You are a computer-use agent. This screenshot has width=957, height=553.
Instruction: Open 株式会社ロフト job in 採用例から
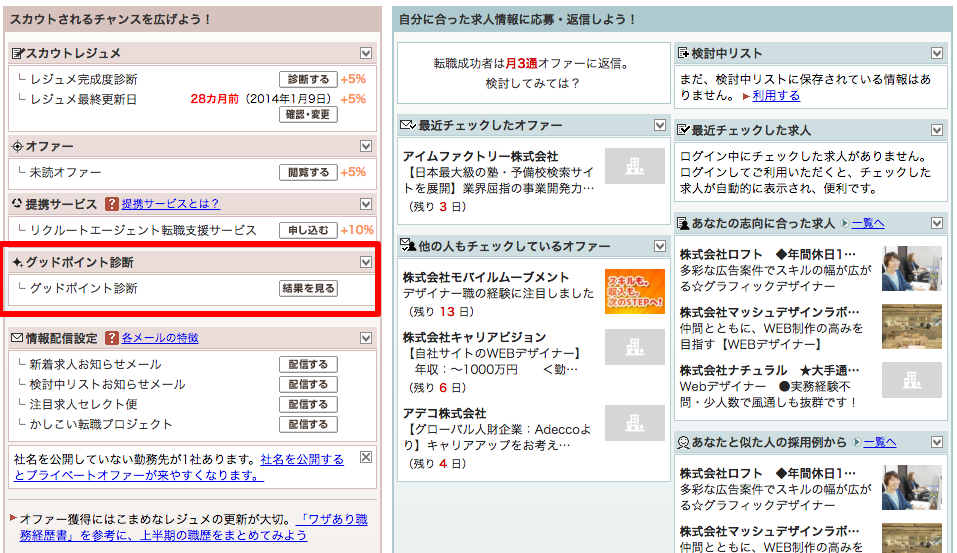tap(768, 473)
